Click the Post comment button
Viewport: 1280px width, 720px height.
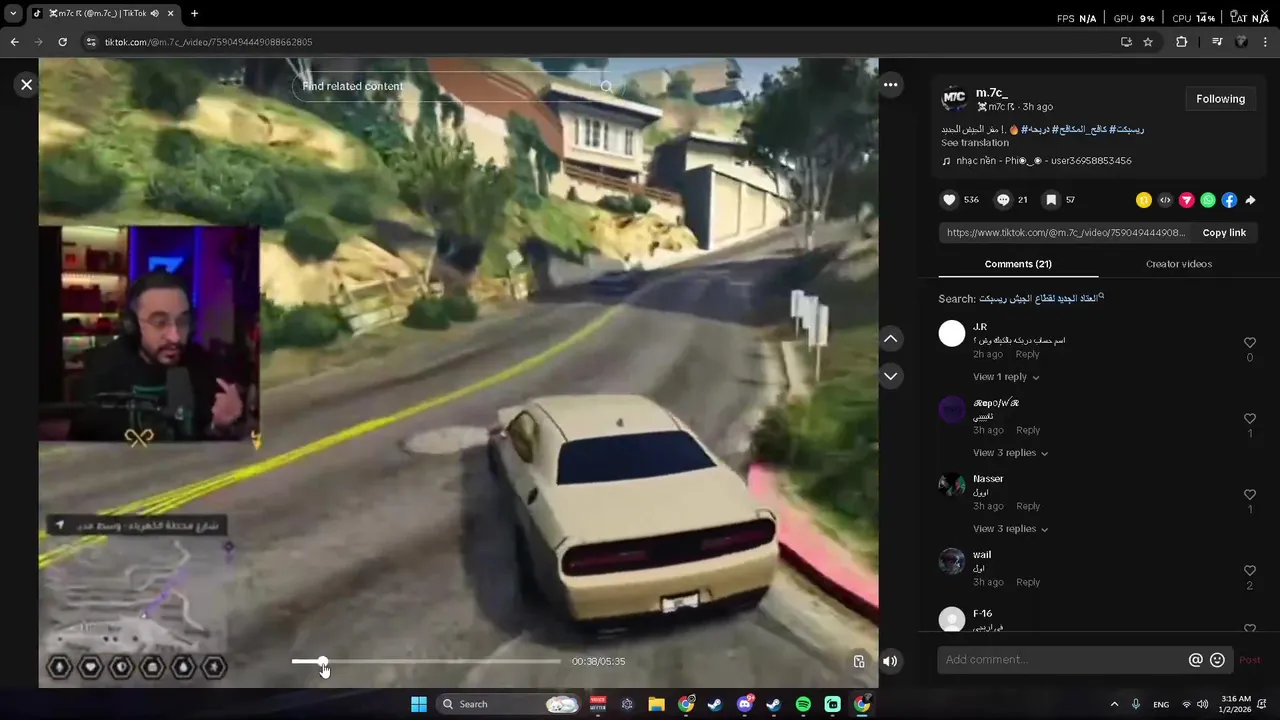1250,660
